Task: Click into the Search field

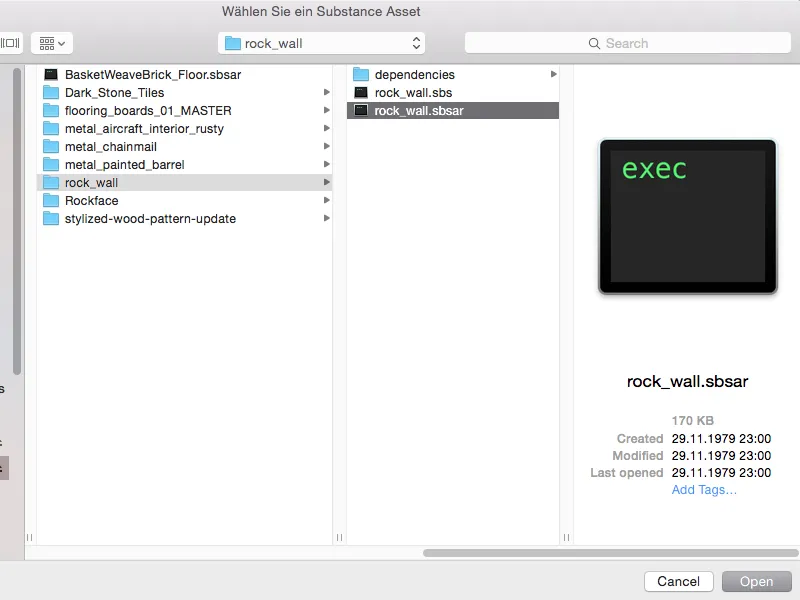Action: (628, 43)
